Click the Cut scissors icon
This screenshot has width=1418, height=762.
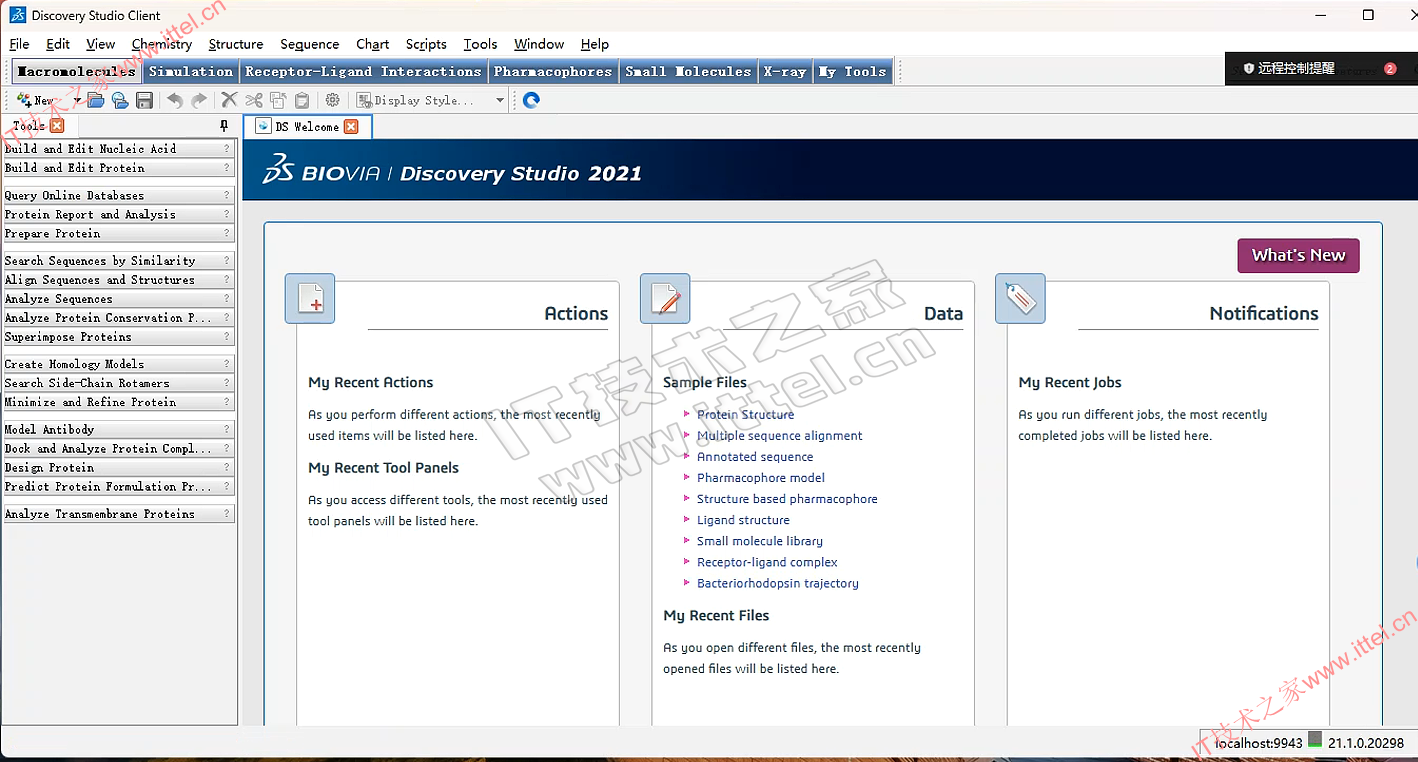(x=254, y=100)
